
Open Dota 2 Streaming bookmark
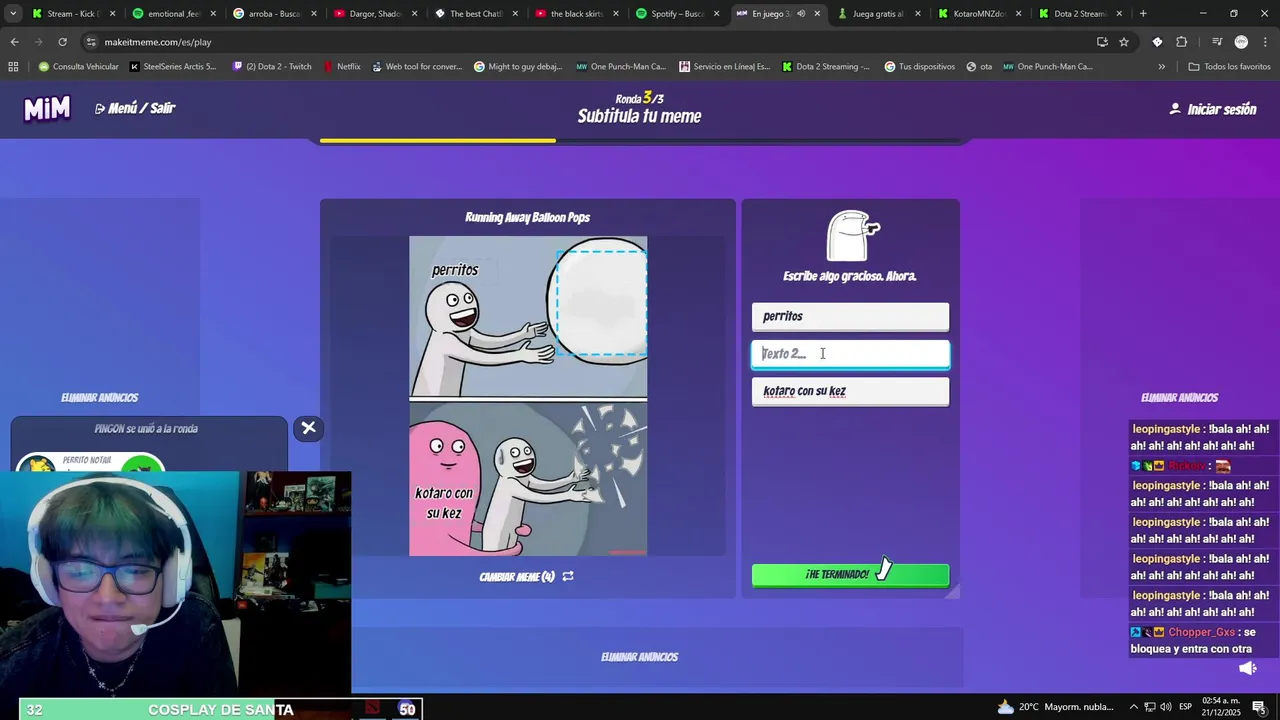pyautogui.click(x=826, y=67)
